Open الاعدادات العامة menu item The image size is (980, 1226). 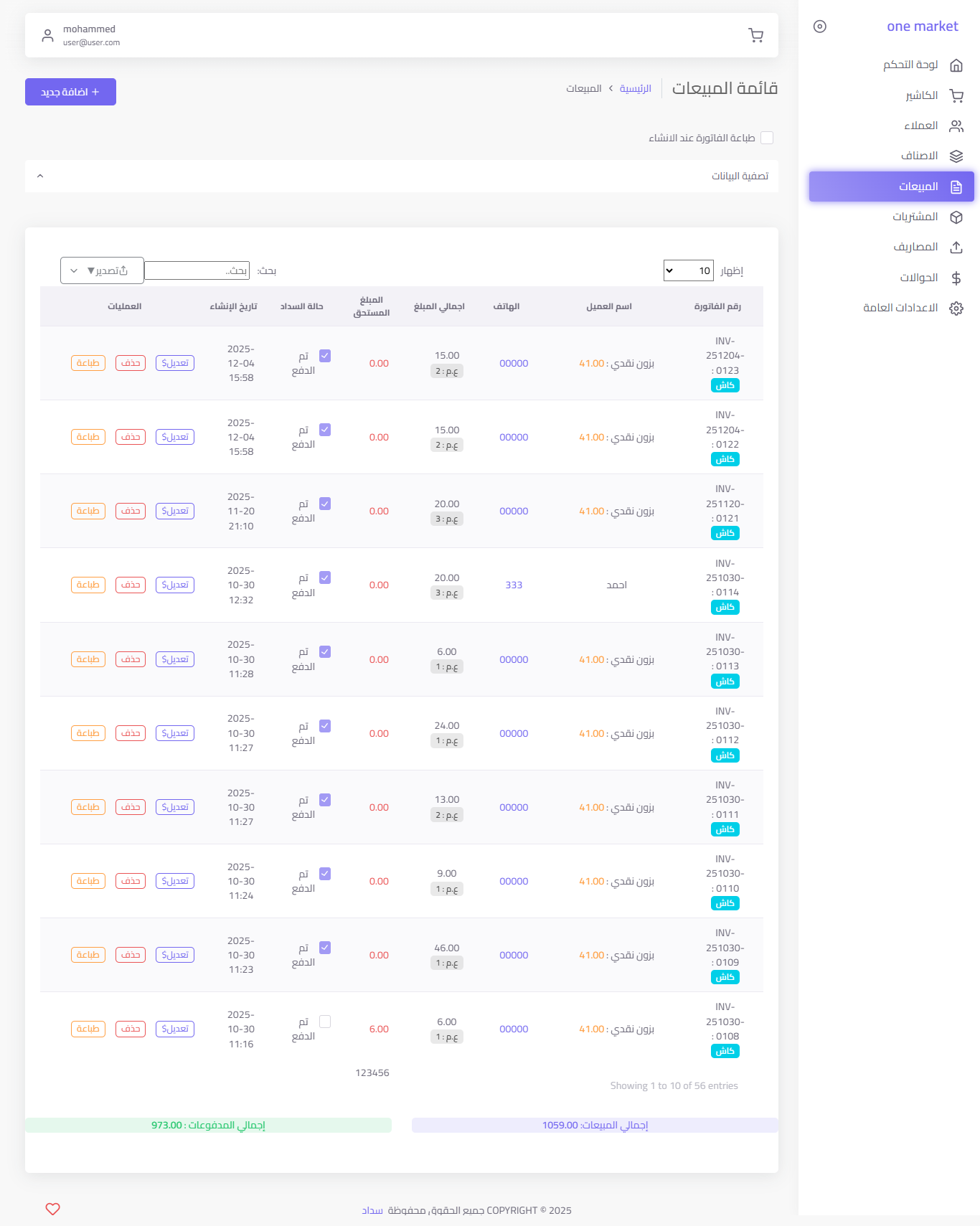coord(900,308)
